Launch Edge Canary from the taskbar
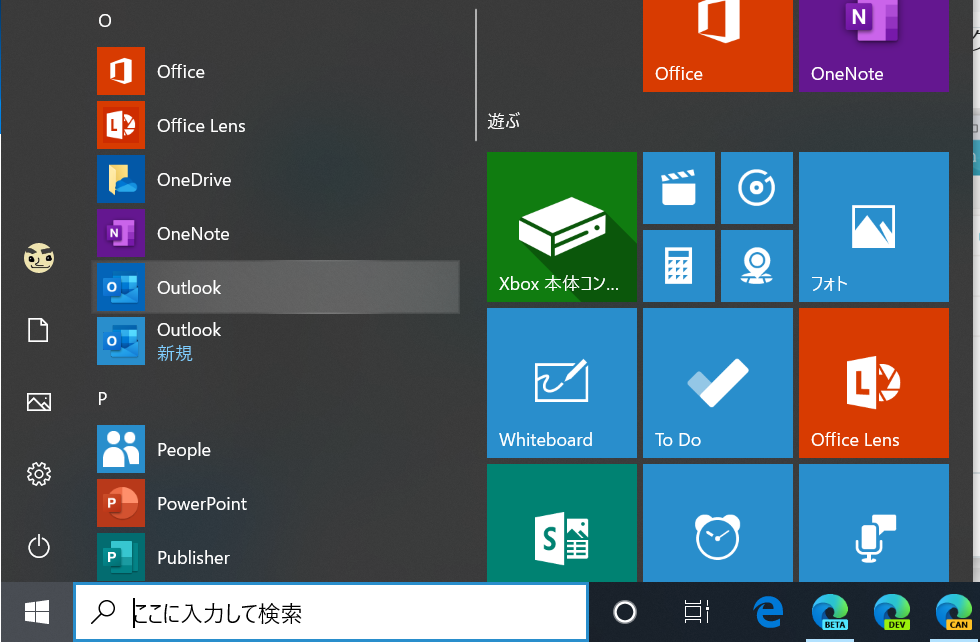Viewport: 980px width, 642px height. point(954,612)
